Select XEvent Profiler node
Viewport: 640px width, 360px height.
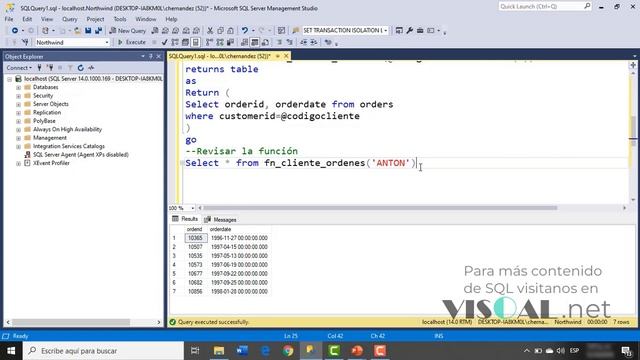51,163
